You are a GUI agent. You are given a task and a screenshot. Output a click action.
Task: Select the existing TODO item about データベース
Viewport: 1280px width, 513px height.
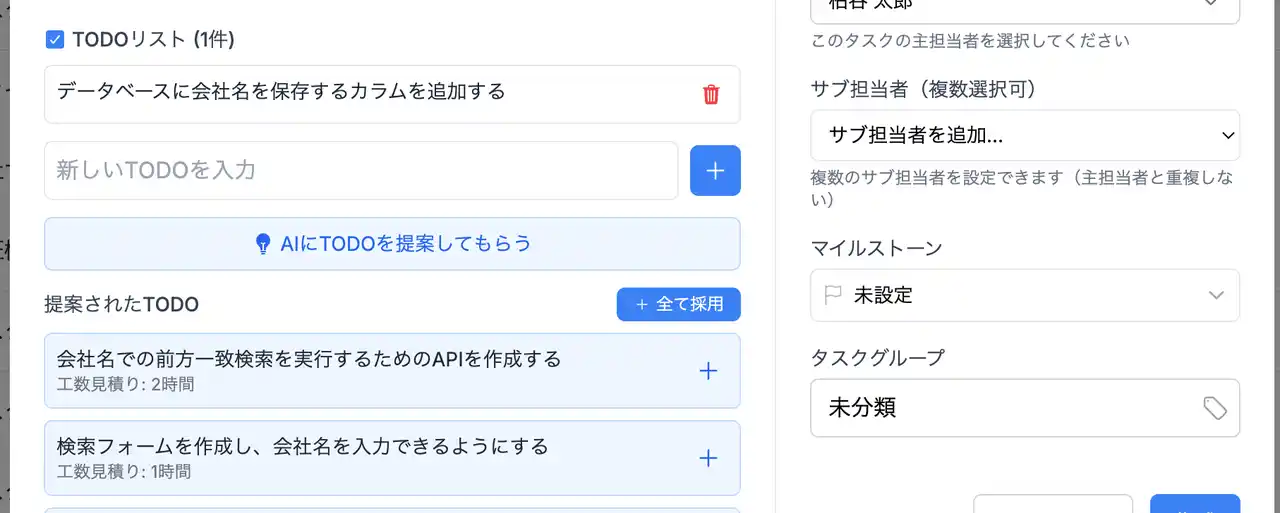pos(281,92)
